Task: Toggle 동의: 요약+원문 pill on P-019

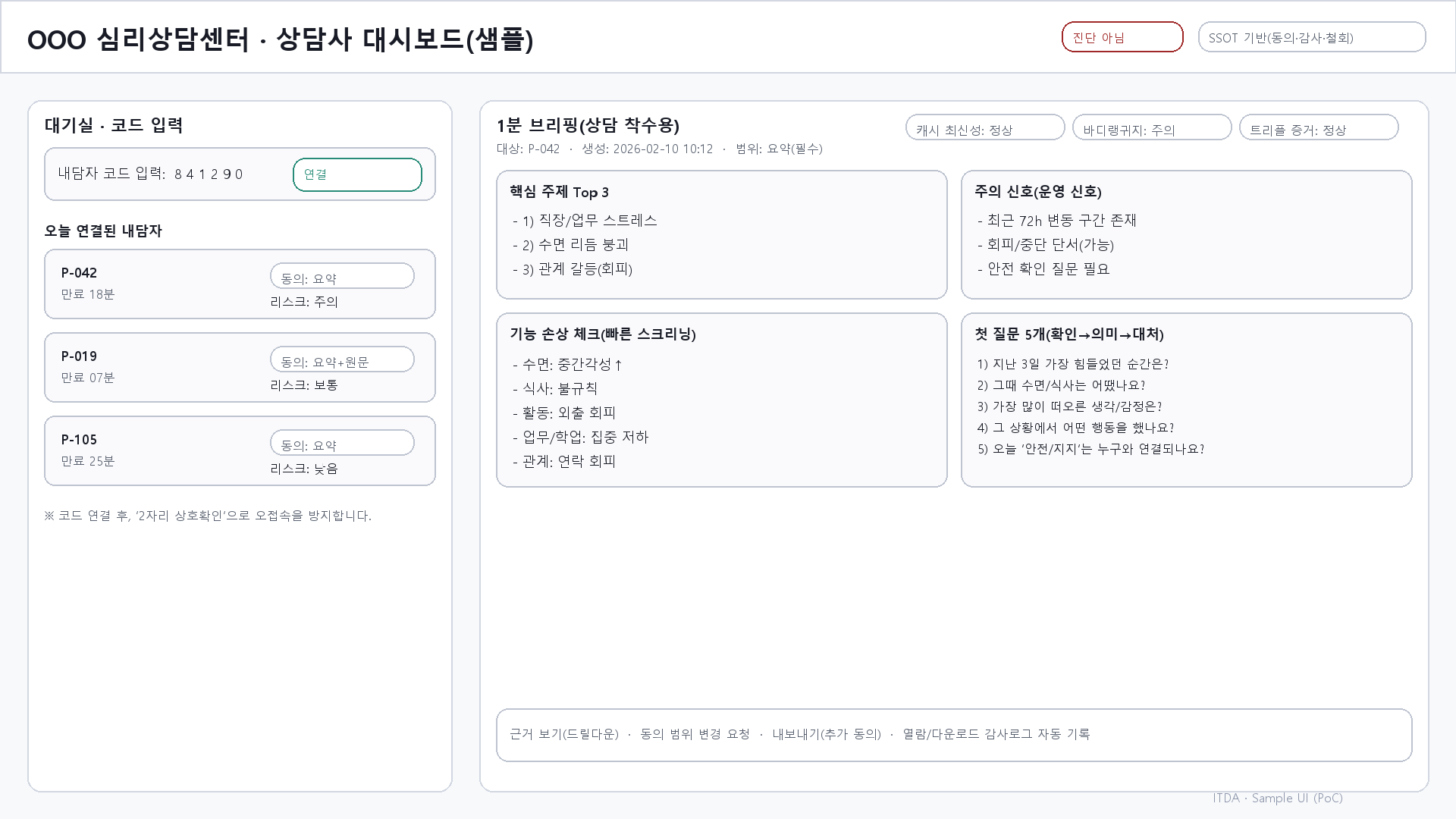Action: pos(341,359)
